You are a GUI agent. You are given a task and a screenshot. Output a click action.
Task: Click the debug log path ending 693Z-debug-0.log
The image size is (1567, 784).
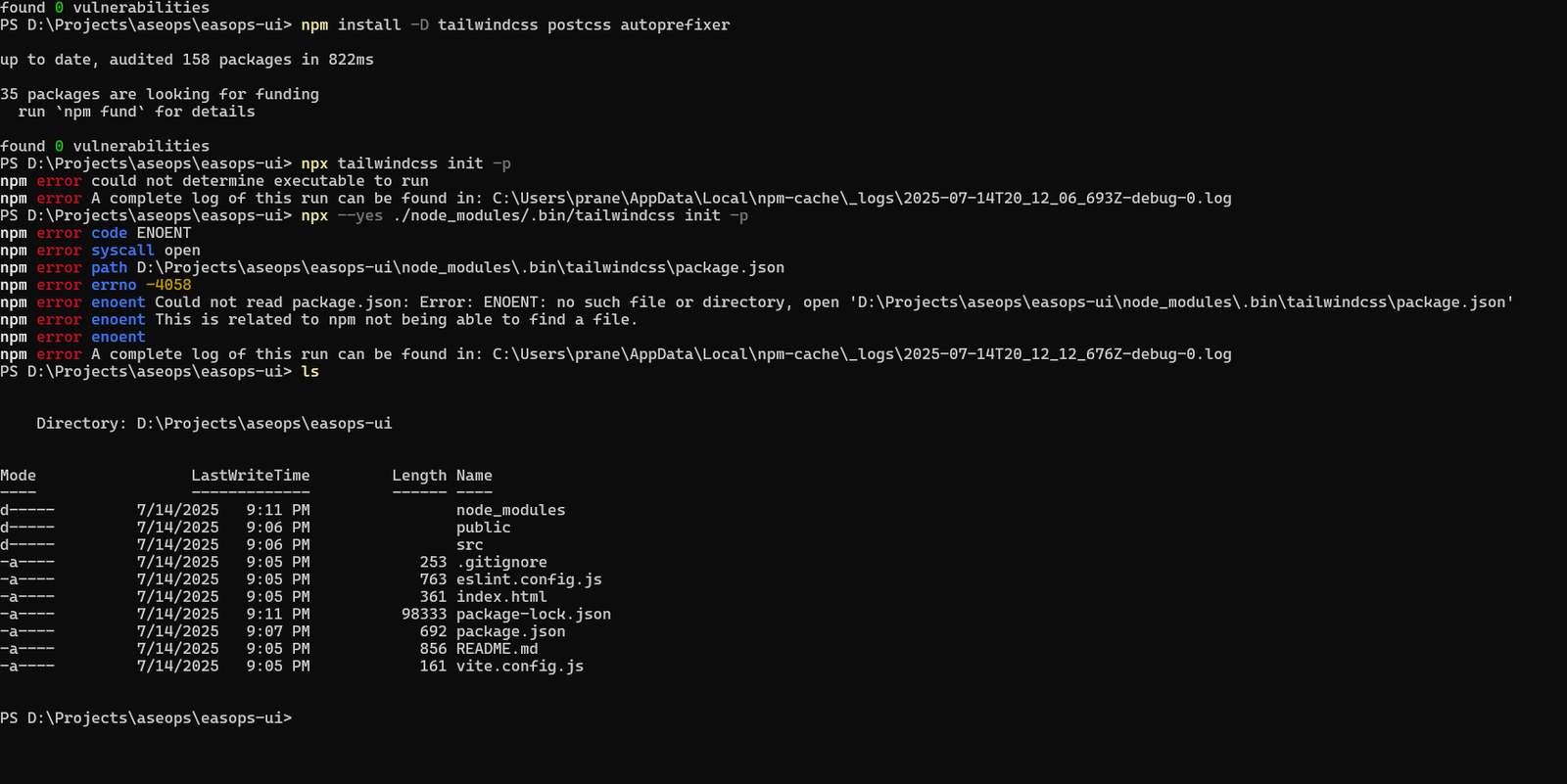pyautogui.click(x=862, y=199)
